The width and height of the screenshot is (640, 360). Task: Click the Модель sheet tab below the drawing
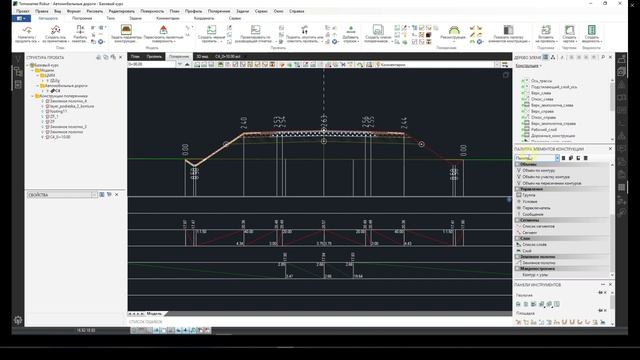[x=154, y=313]
